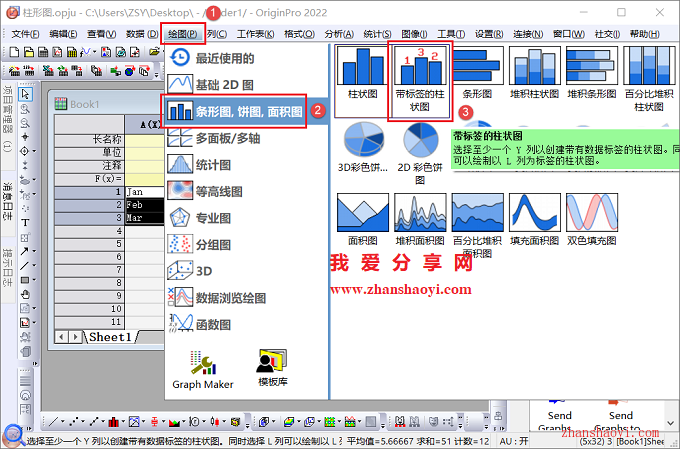Choose 填充面积图 fill area chart

tap(534, 220)
